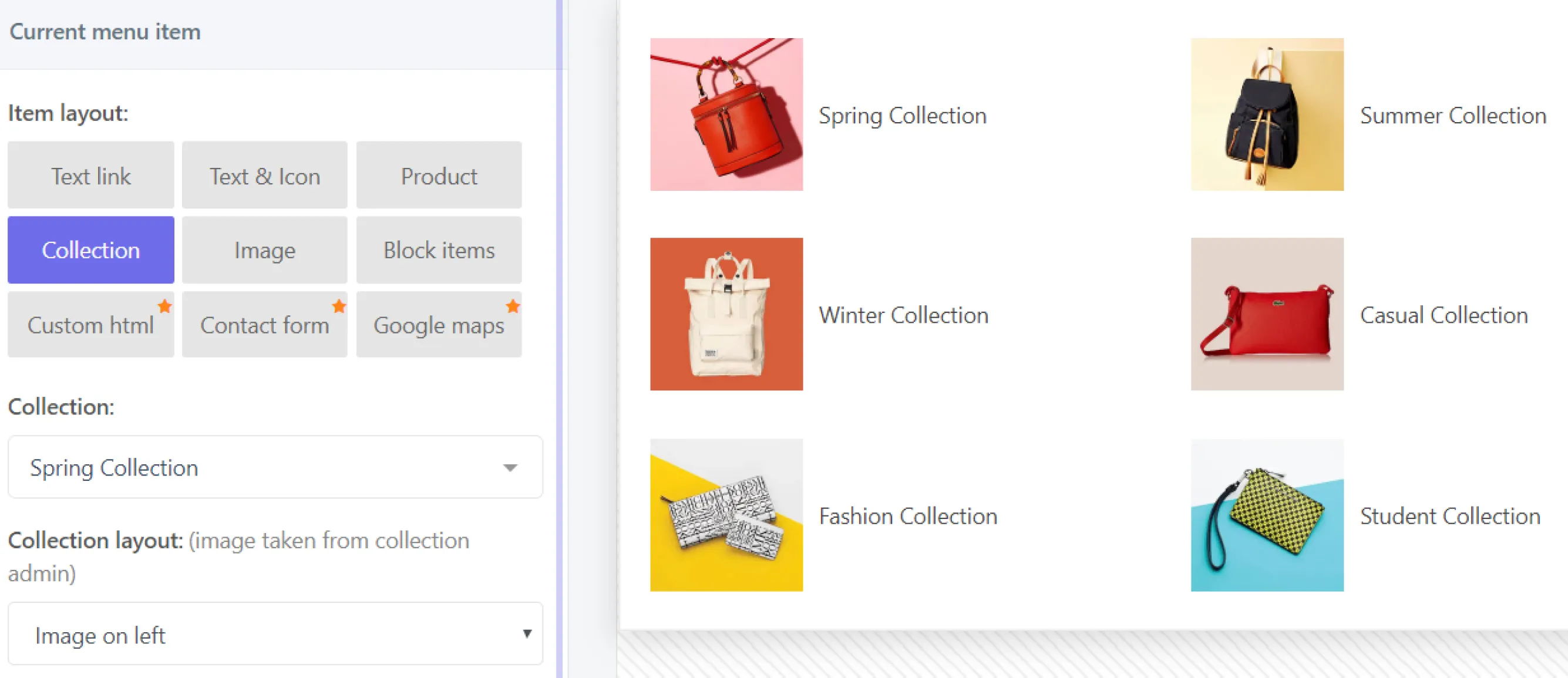Open the Fashion Collection patterned wallets thumbnail

[726, 515]
